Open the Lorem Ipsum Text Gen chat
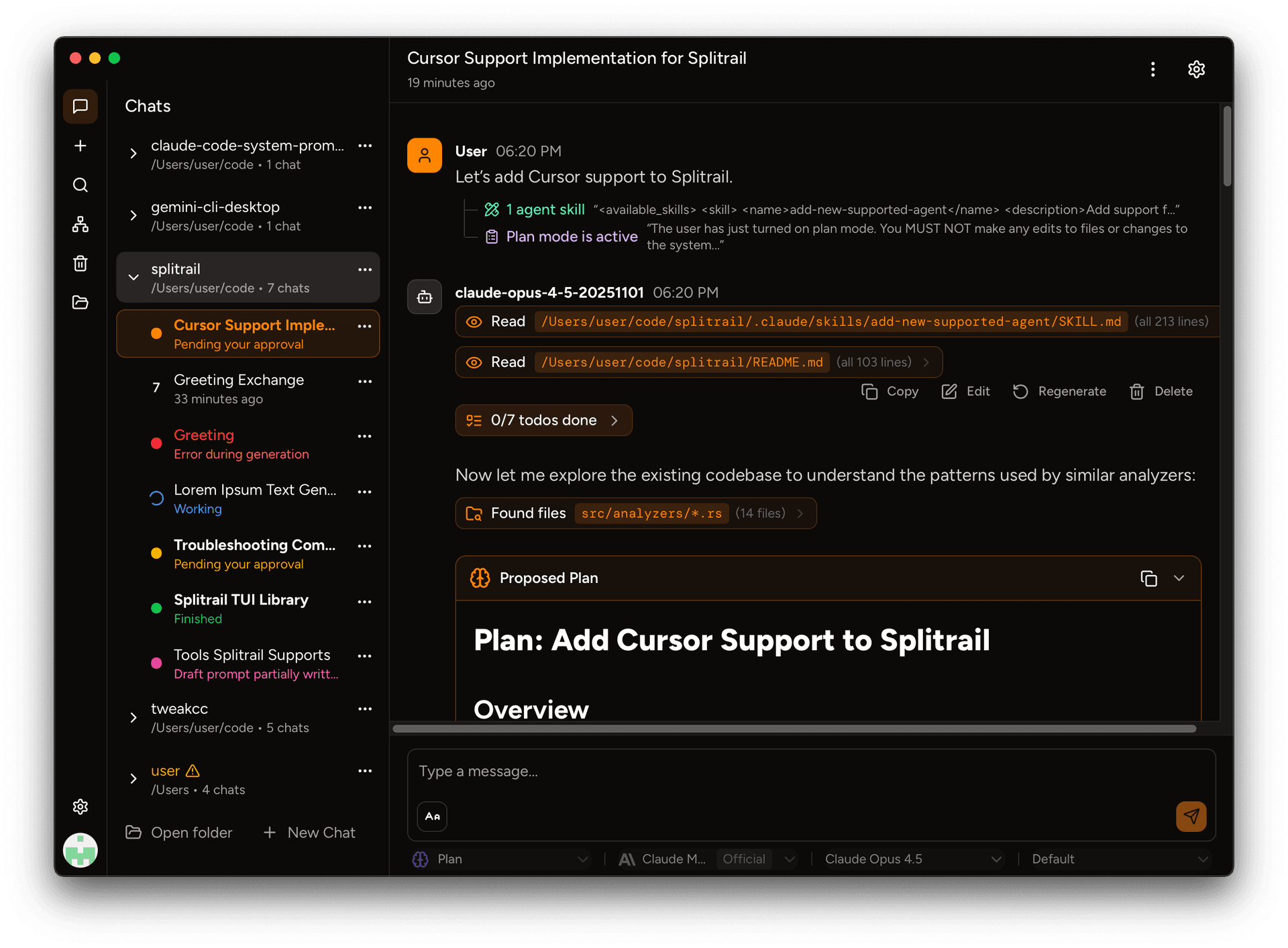1288x948 pixels. (248, 499)
